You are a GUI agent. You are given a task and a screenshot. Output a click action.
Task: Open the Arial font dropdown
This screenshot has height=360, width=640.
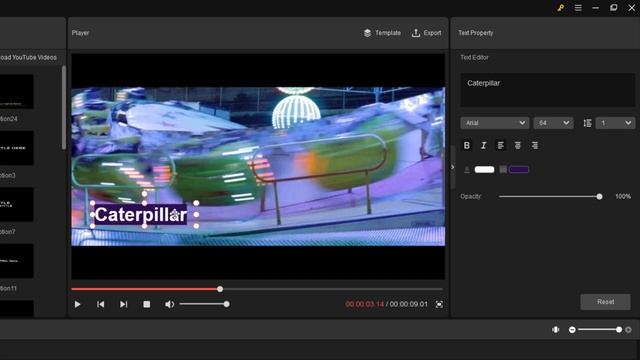point(495,123)
